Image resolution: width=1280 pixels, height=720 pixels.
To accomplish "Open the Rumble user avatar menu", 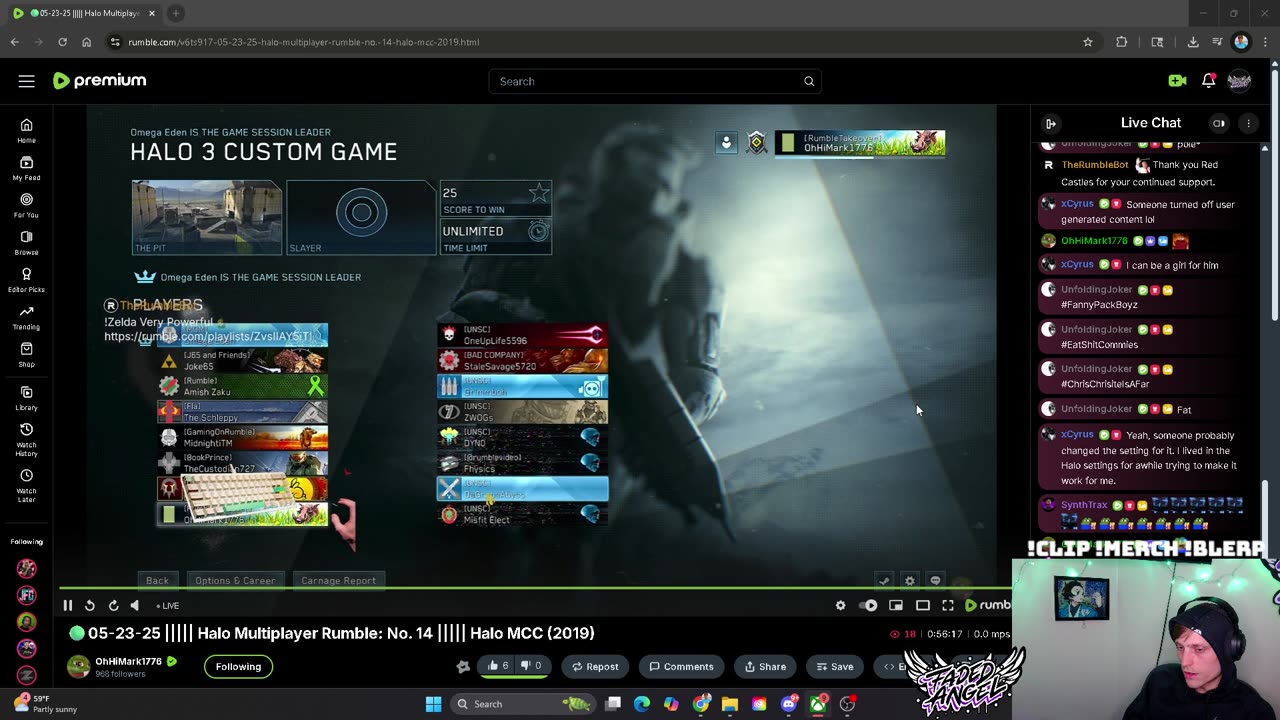I will [x=1239, y=81].
